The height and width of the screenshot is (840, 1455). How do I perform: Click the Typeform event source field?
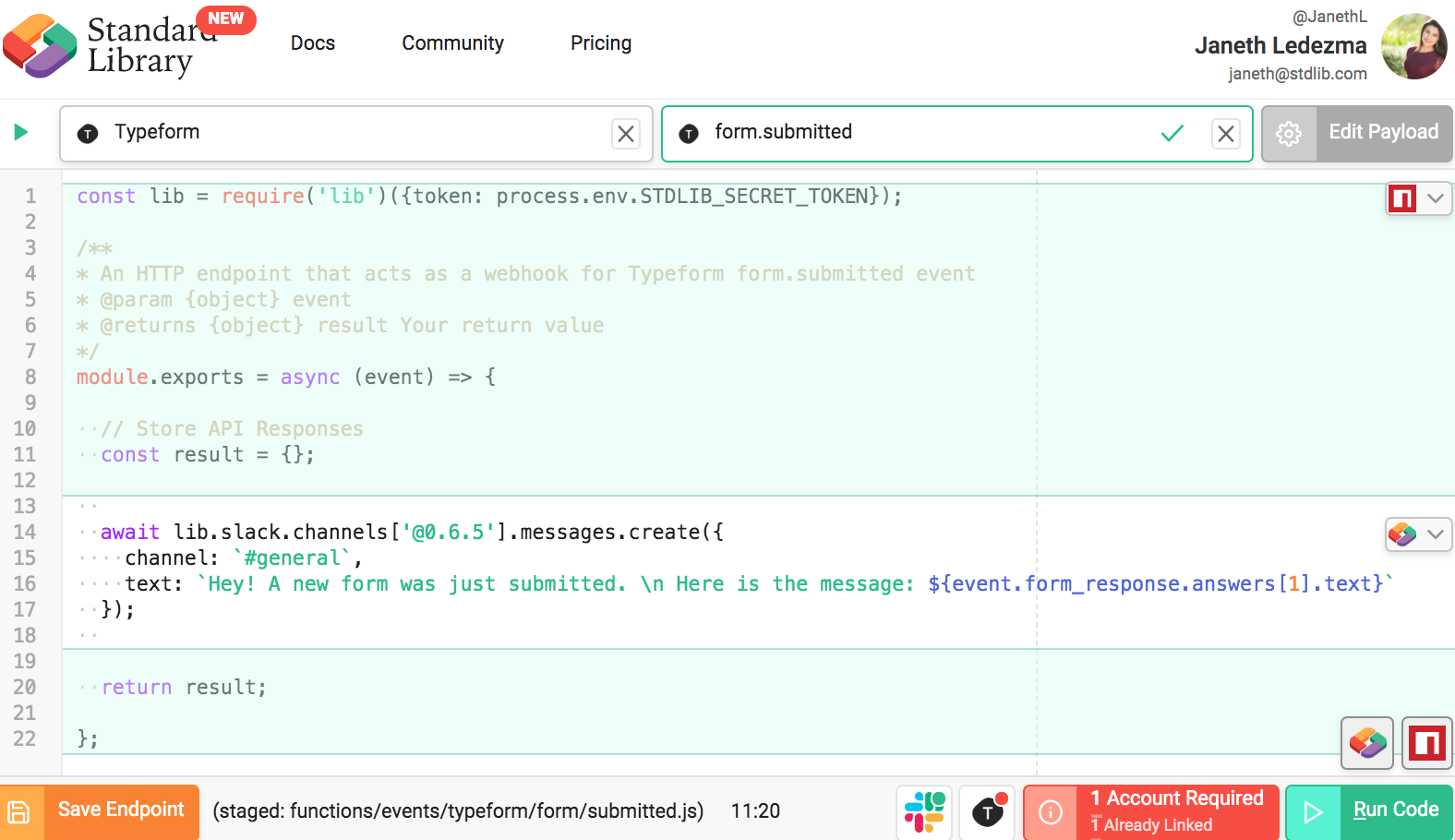tap(356, 134)
